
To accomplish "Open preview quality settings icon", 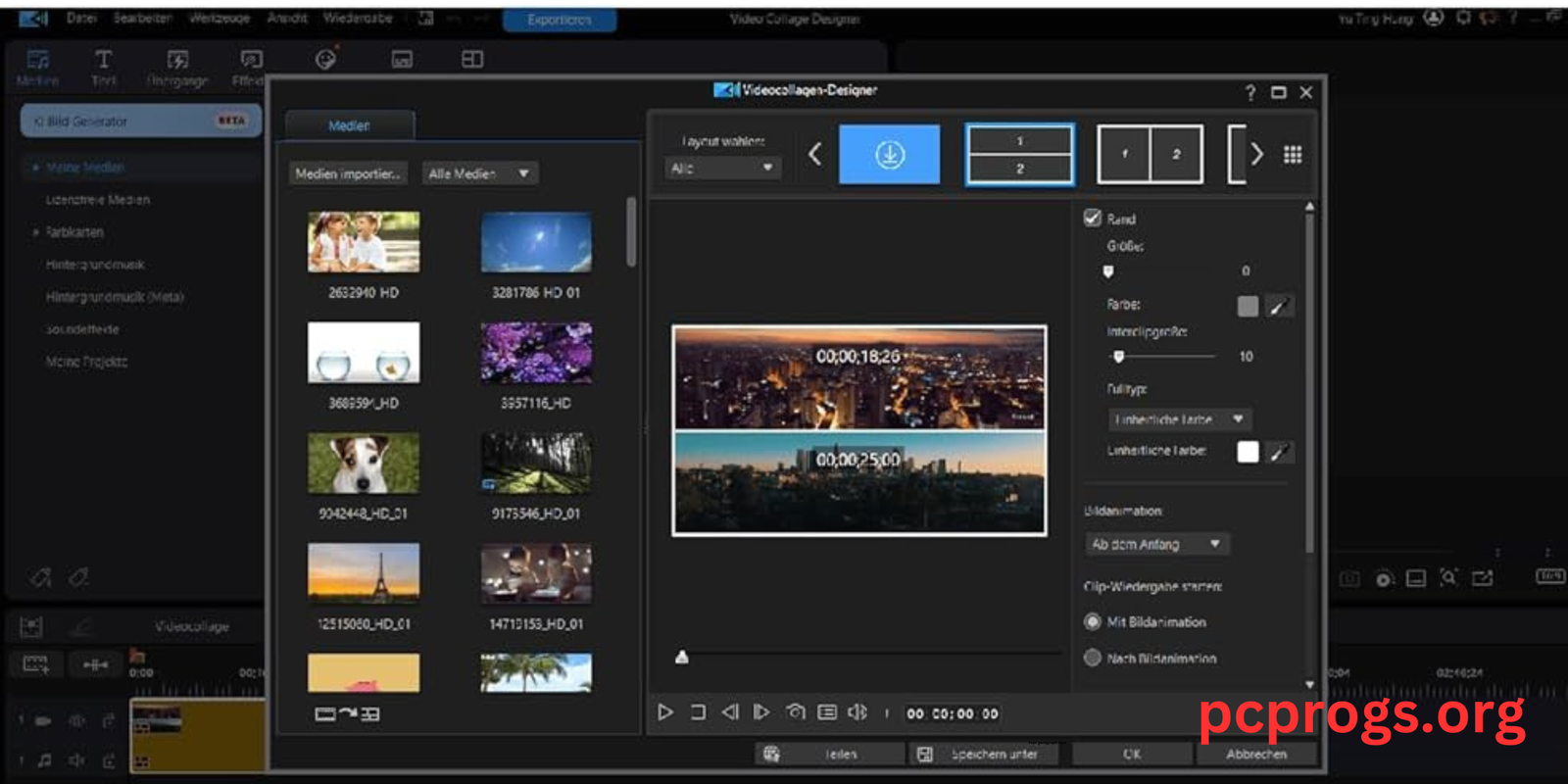I will point(827,712).
